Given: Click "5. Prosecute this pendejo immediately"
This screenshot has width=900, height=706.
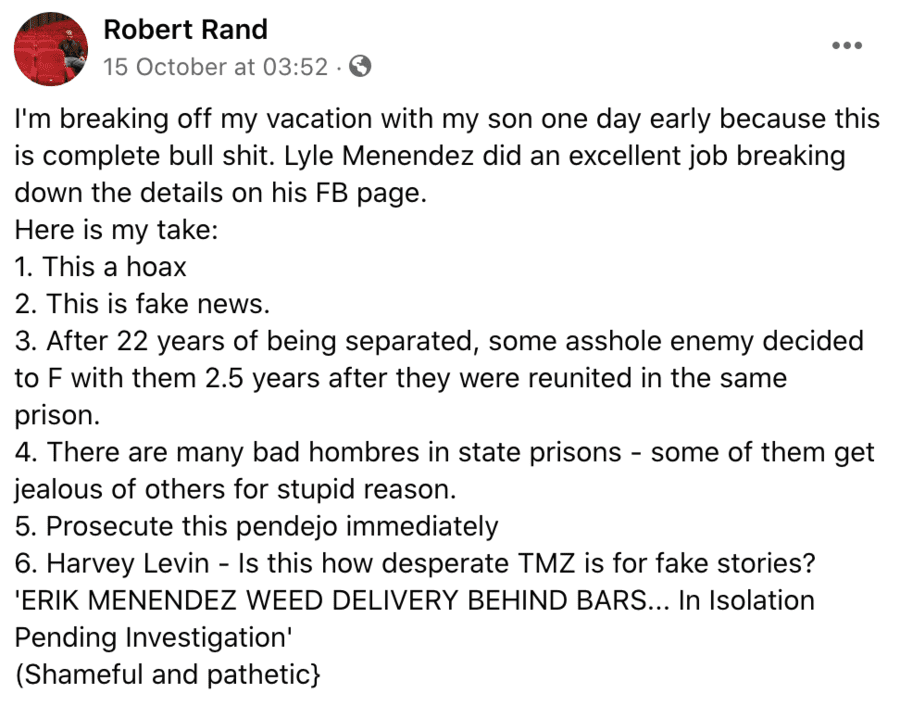Looking at the screenshot, I should click(x=256, y=525).
